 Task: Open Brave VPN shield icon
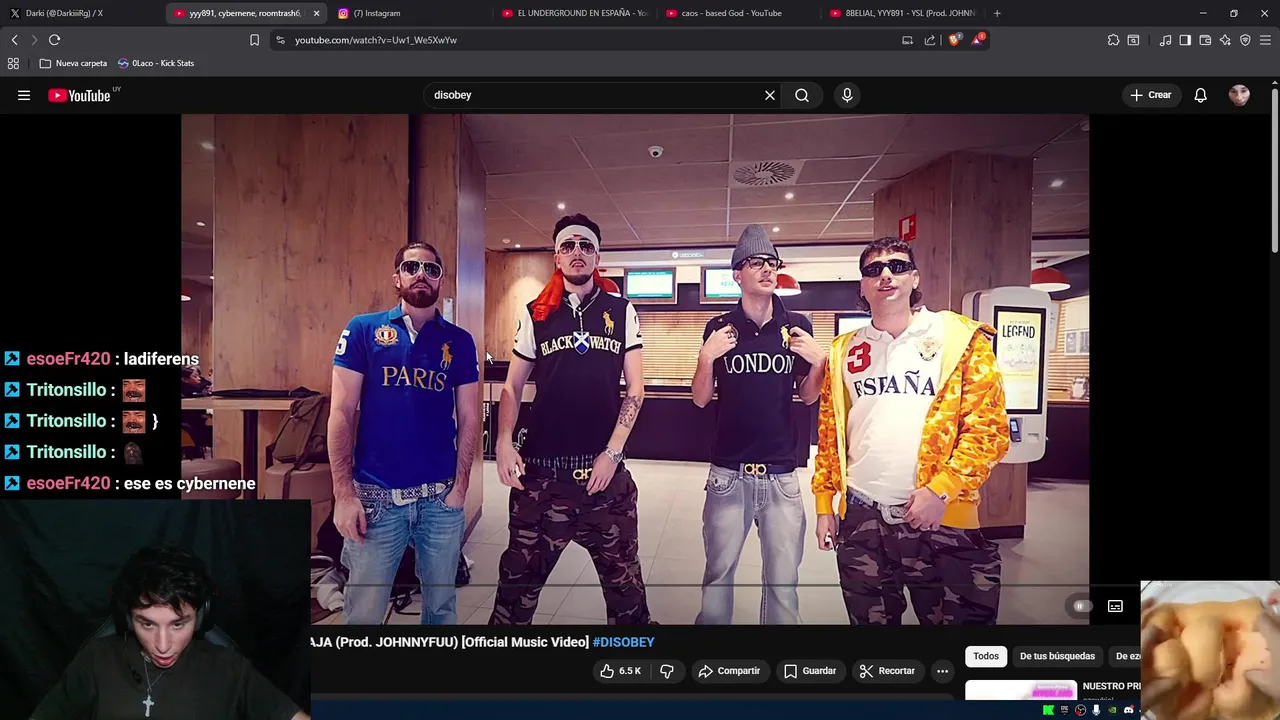pos(1245,40)
